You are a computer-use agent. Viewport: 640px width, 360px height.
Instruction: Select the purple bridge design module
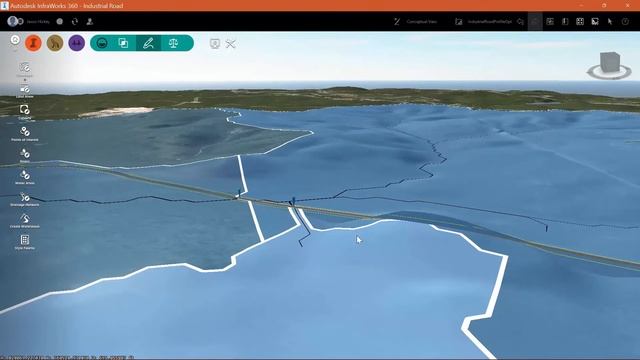77,43
